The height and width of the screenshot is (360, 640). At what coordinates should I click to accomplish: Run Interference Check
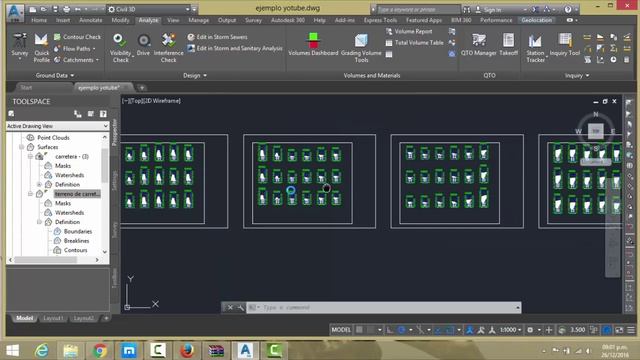tap(168, 48)
